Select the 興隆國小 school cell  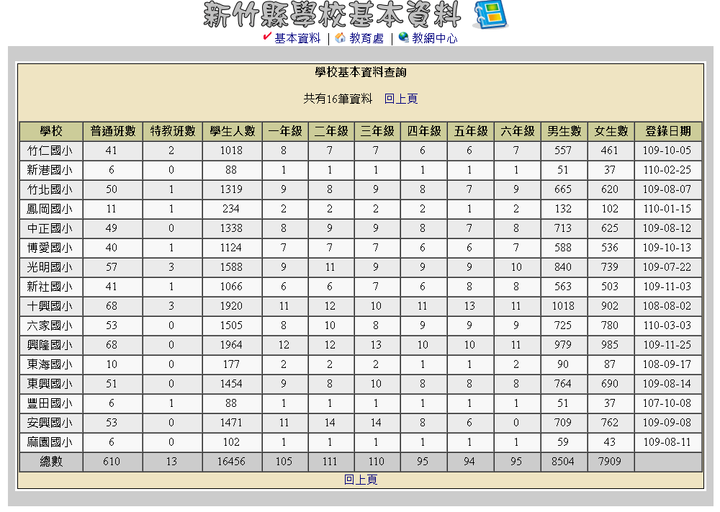click(x=51, y=345)
